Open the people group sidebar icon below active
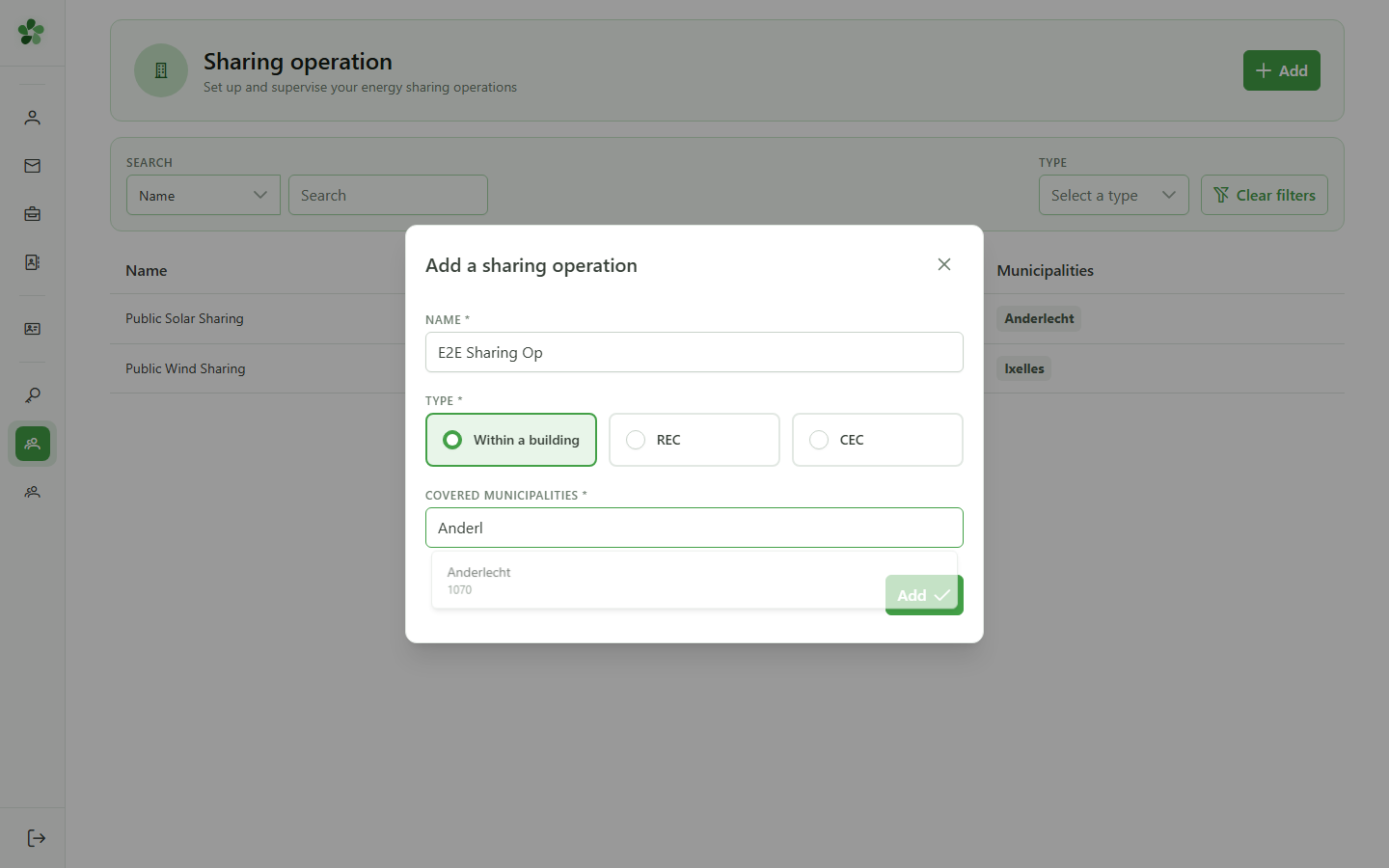This screenshot has width=1389, height=868. coord(32,492)
